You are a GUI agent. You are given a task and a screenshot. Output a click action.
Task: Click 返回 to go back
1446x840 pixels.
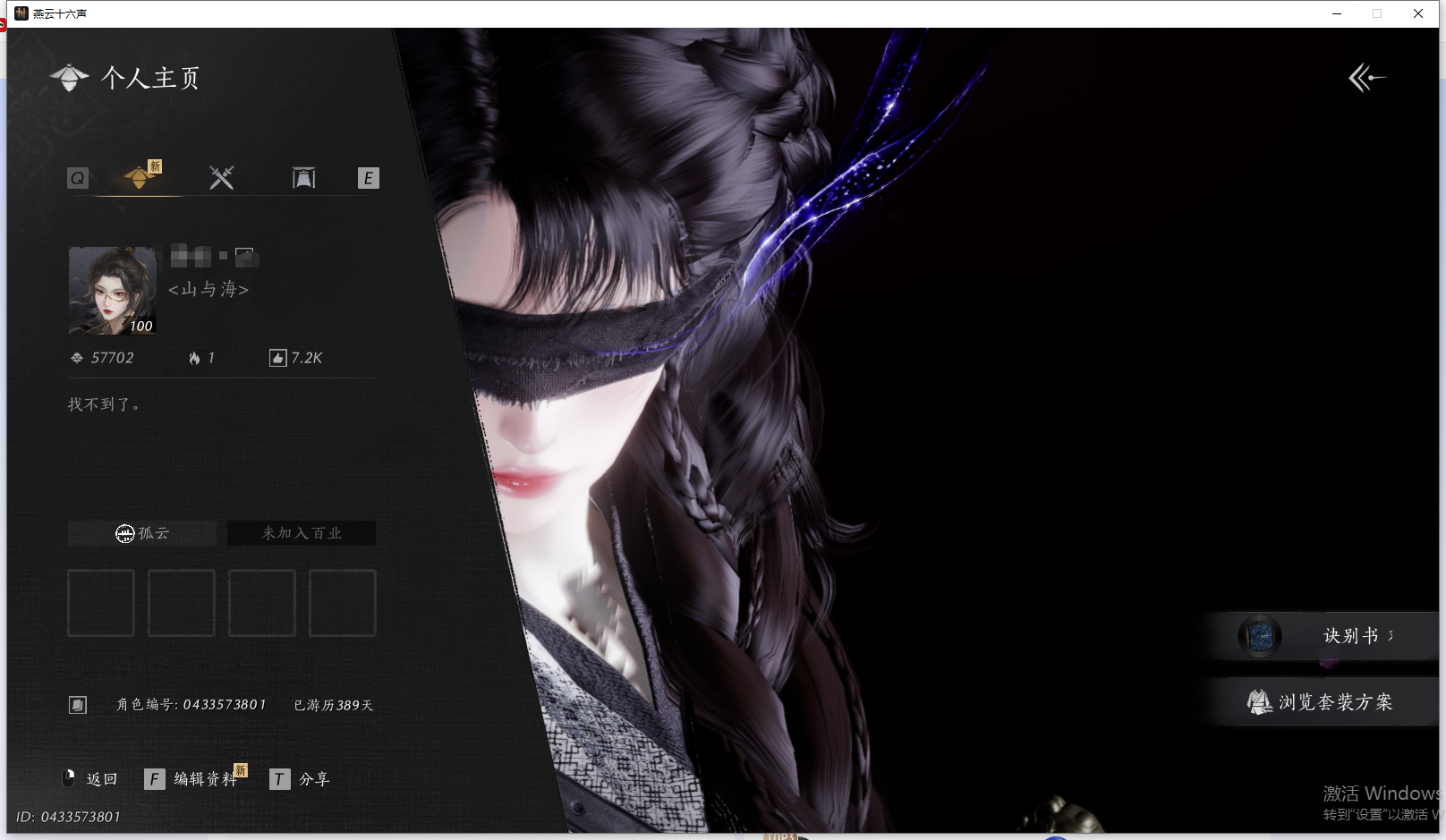[x=92, y=779]
